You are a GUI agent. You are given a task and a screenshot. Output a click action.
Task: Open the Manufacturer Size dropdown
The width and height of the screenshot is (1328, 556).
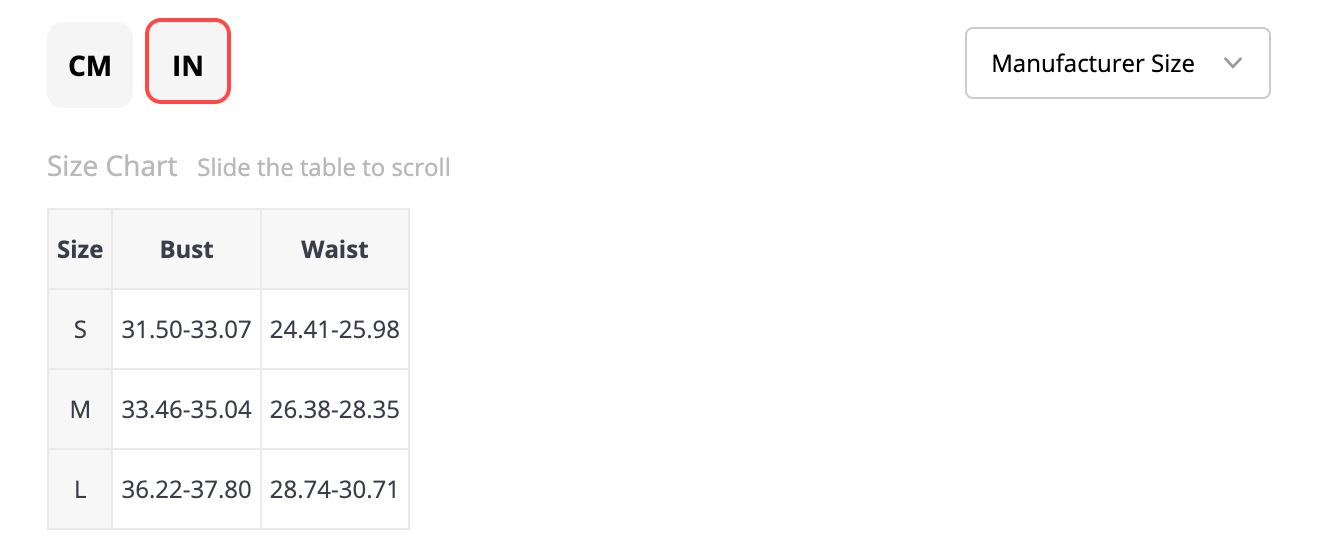[x=1117, y=63]
